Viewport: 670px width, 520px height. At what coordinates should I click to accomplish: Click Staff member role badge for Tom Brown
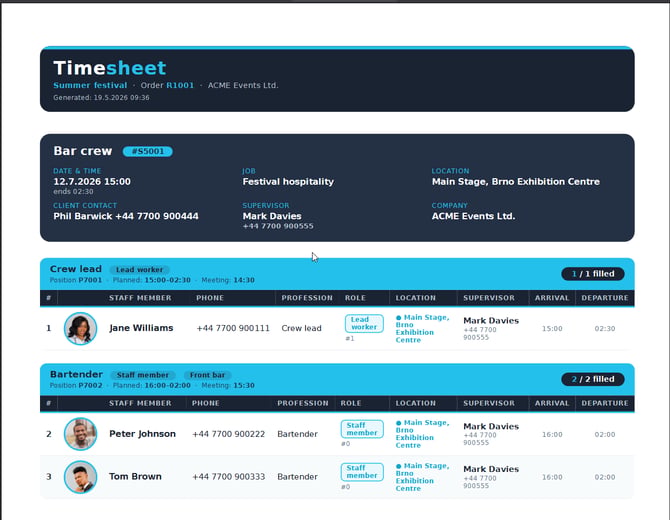click(x=362, y=472)
